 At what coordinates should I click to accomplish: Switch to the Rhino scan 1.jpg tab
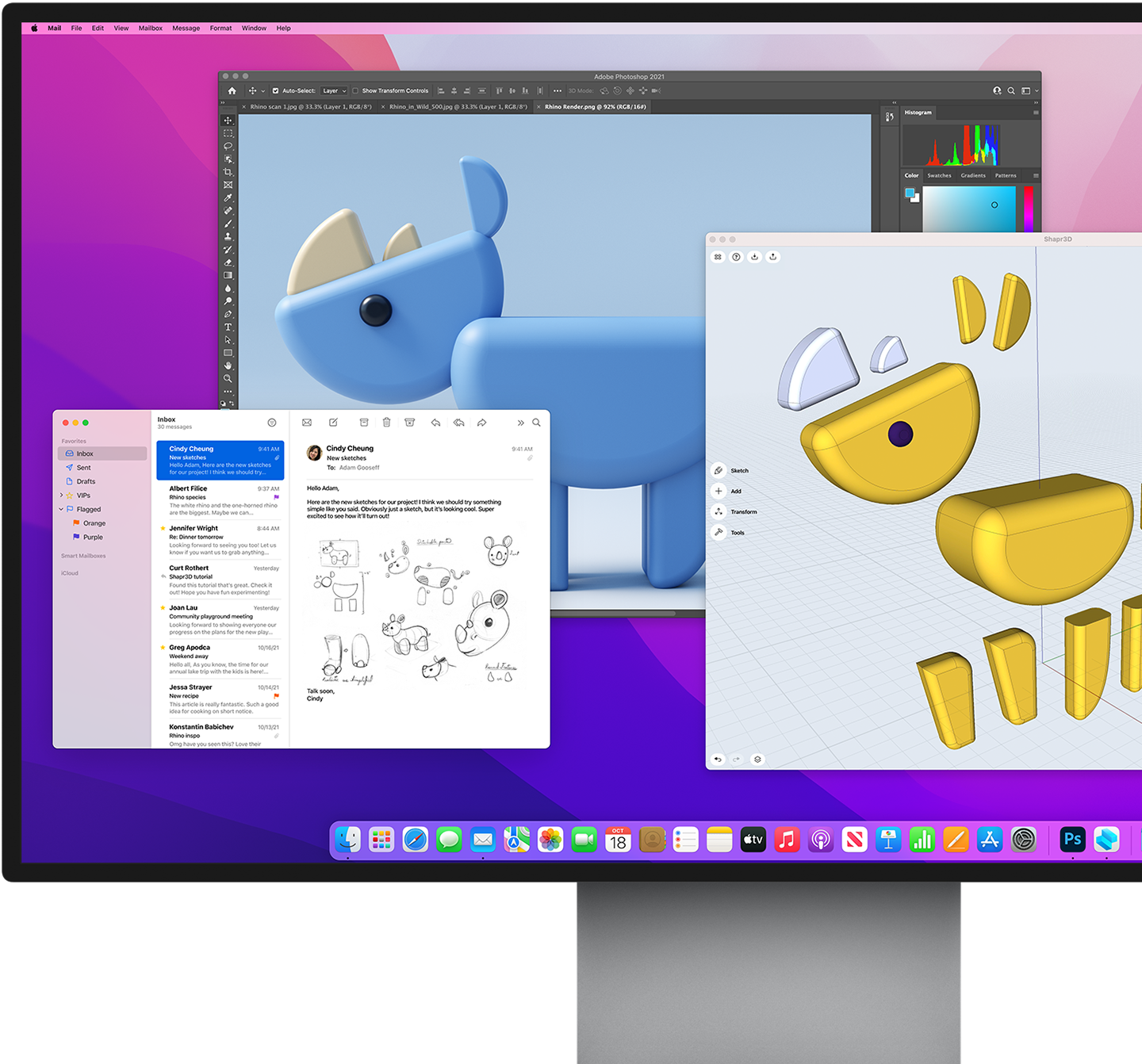point(310,107)
